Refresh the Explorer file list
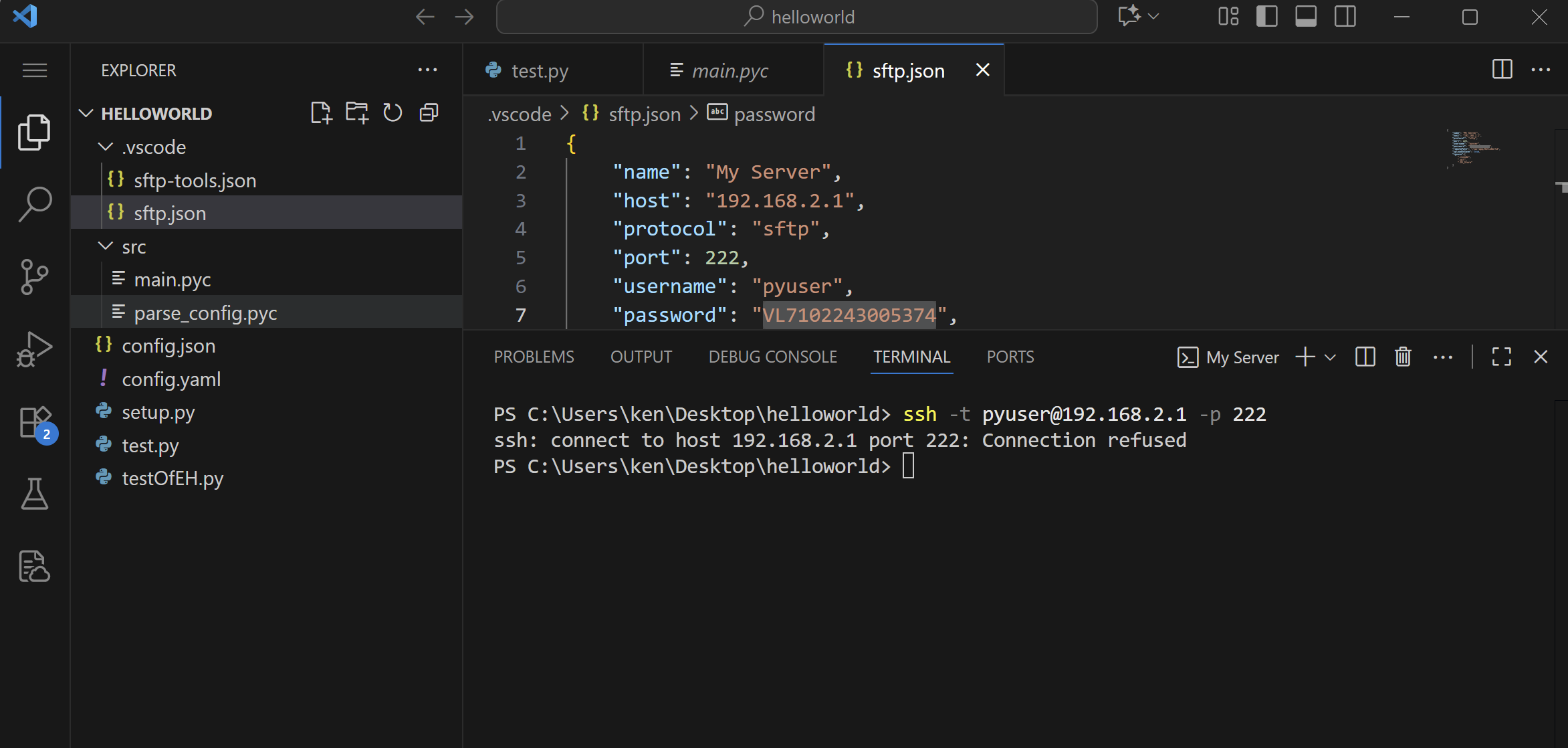1568x748 pixels. [393, 112]
